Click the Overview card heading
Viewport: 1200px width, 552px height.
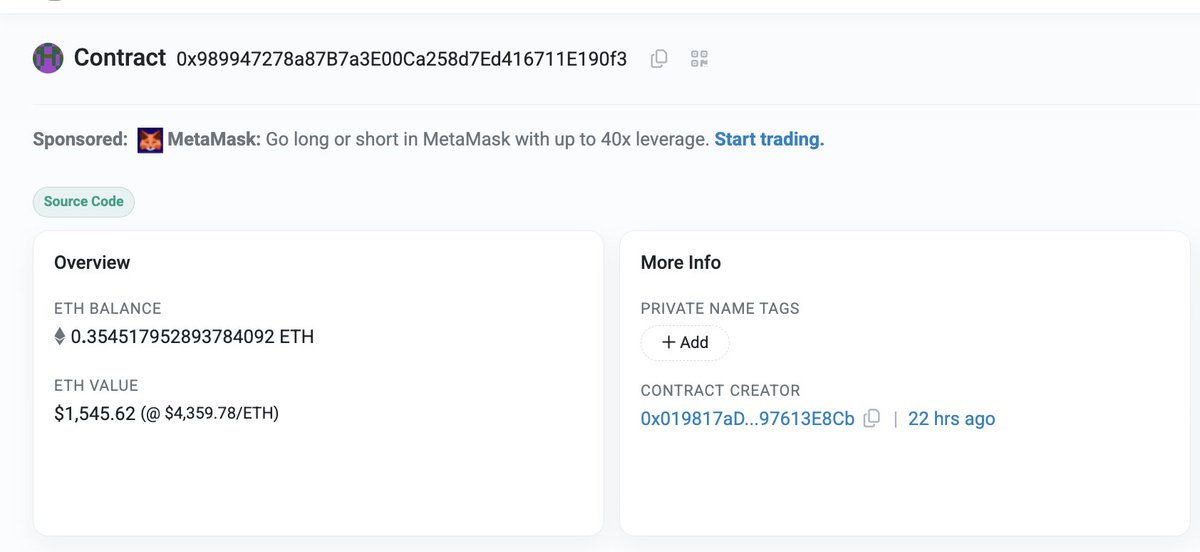point(92,262)
